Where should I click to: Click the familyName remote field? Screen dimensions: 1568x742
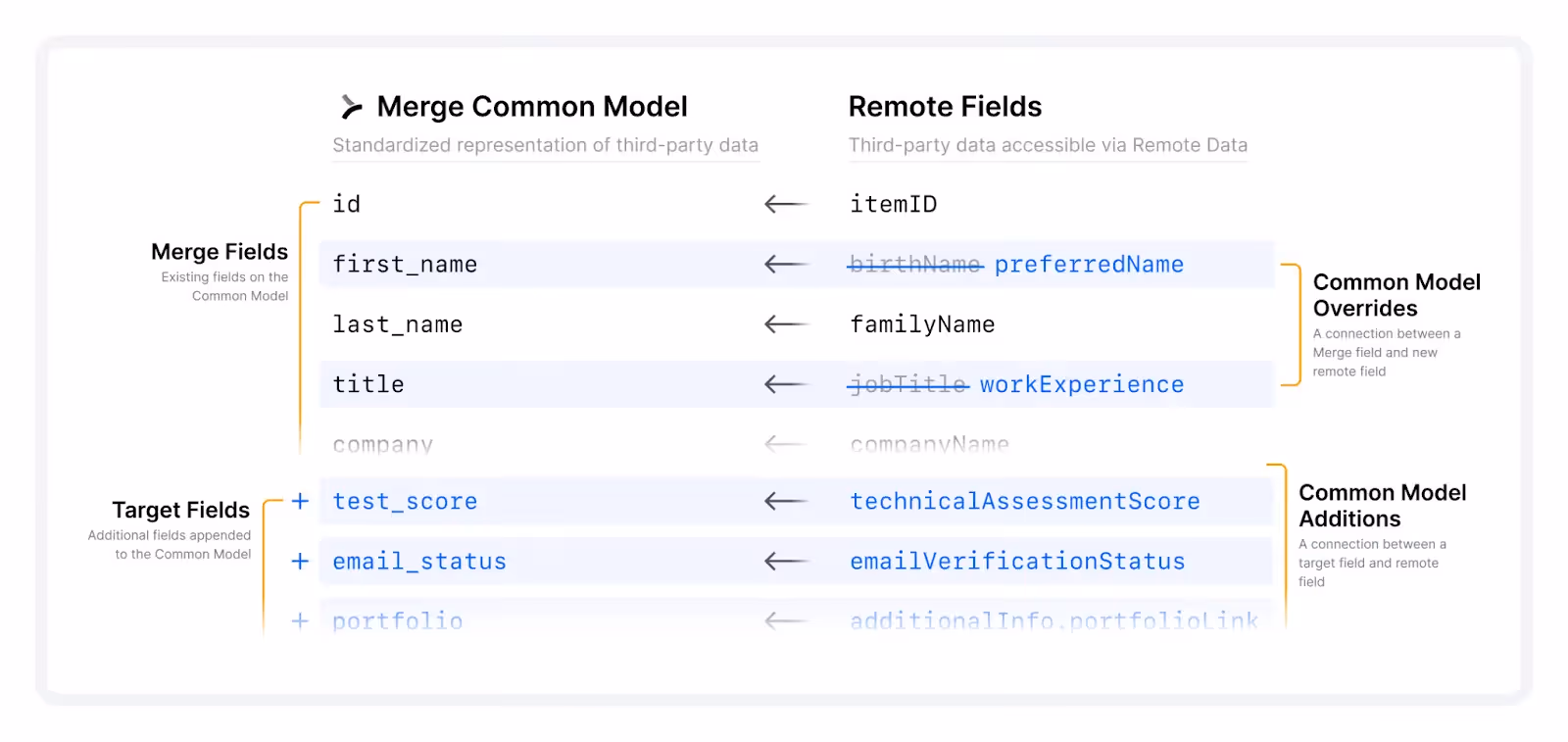pos(922,324)
